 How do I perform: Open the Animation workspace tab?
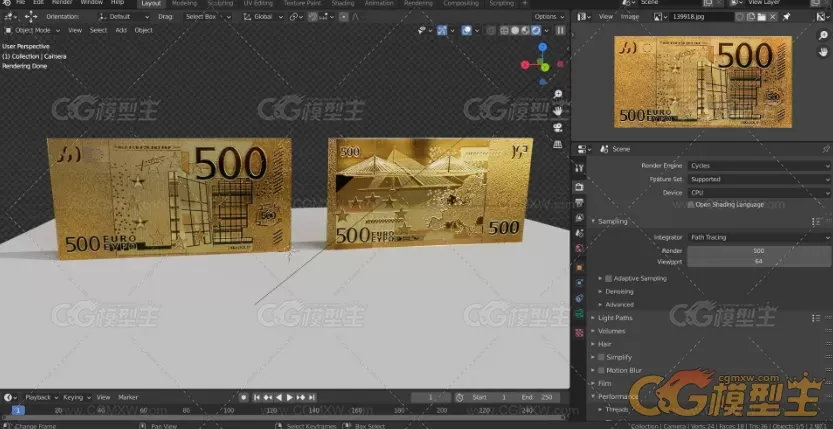click(x=379, y=3)
